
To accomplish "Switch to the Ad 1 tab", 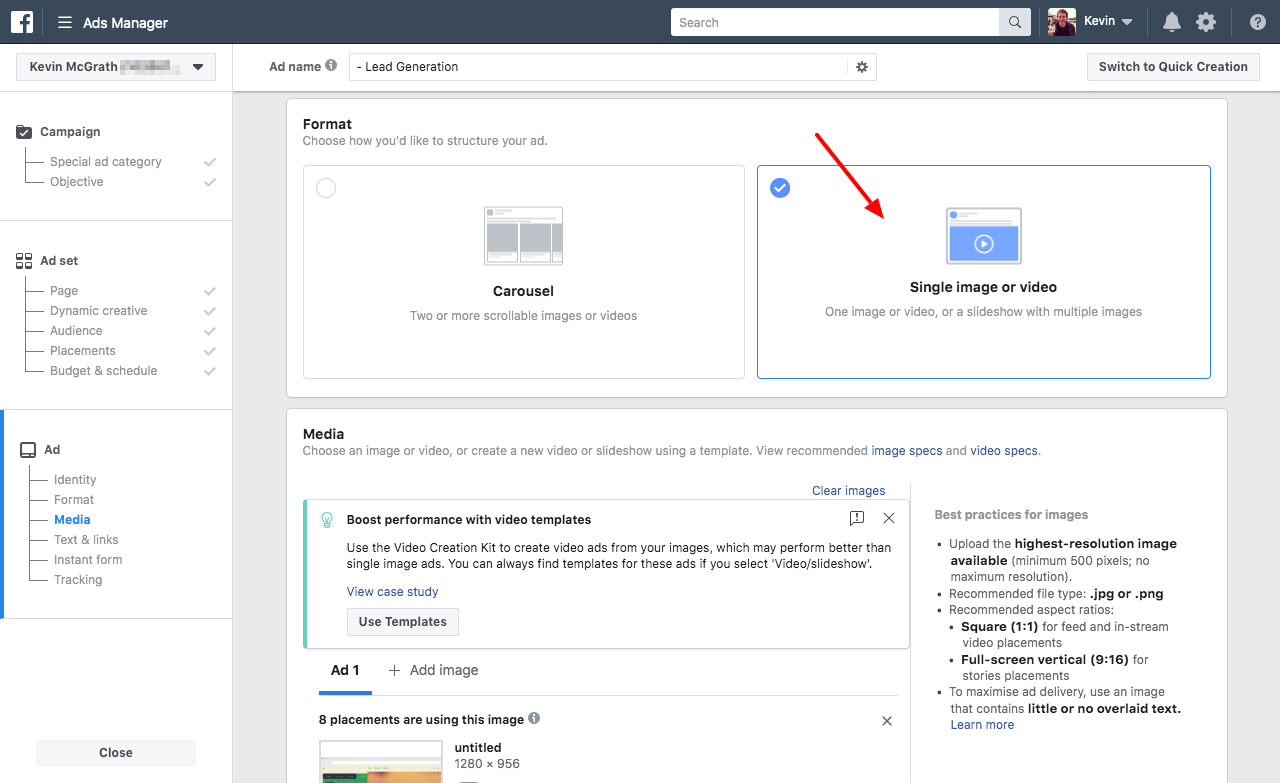I will 344,670.
